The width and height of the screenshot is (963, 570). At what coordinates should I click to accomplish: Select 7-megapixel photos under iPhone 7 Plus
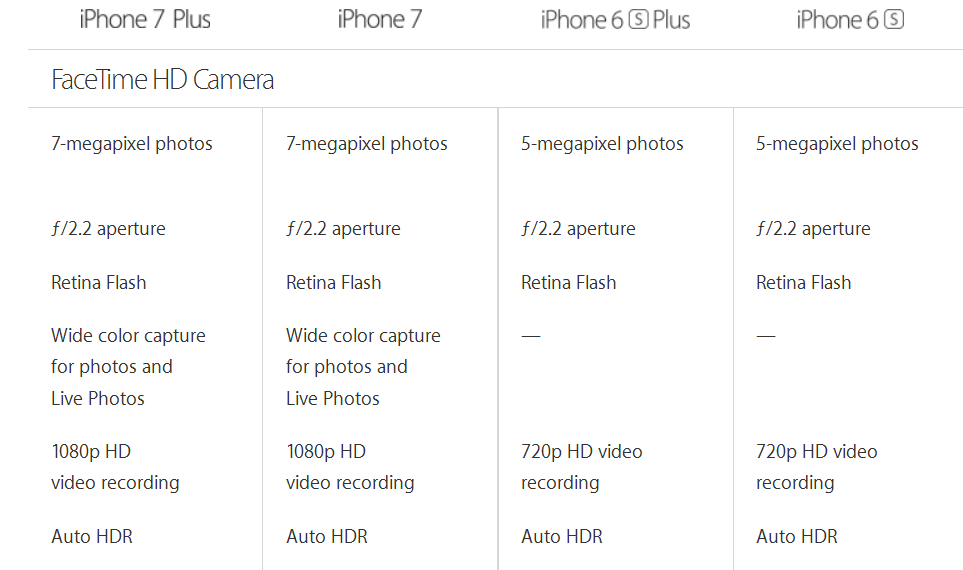(132, 144)
